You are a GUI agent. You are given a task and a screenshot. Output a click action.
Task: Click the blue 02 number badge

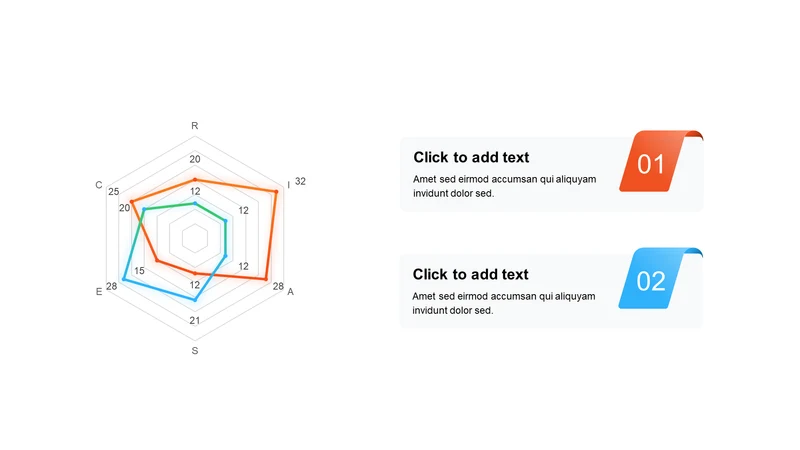651,281
